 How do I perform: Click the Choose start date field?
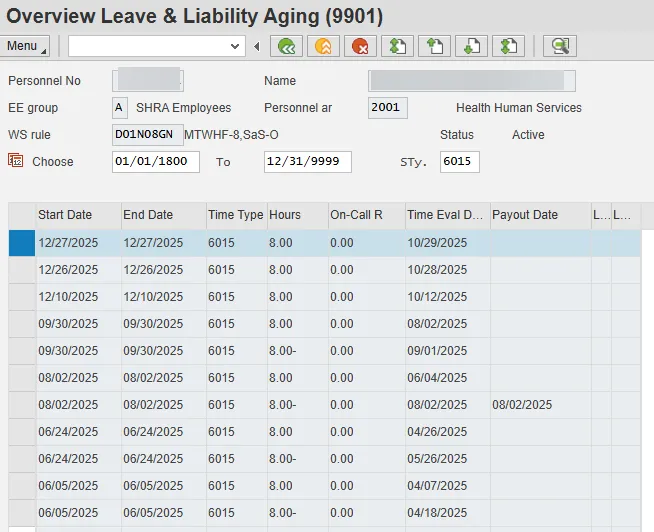click(x=155, y=162)
